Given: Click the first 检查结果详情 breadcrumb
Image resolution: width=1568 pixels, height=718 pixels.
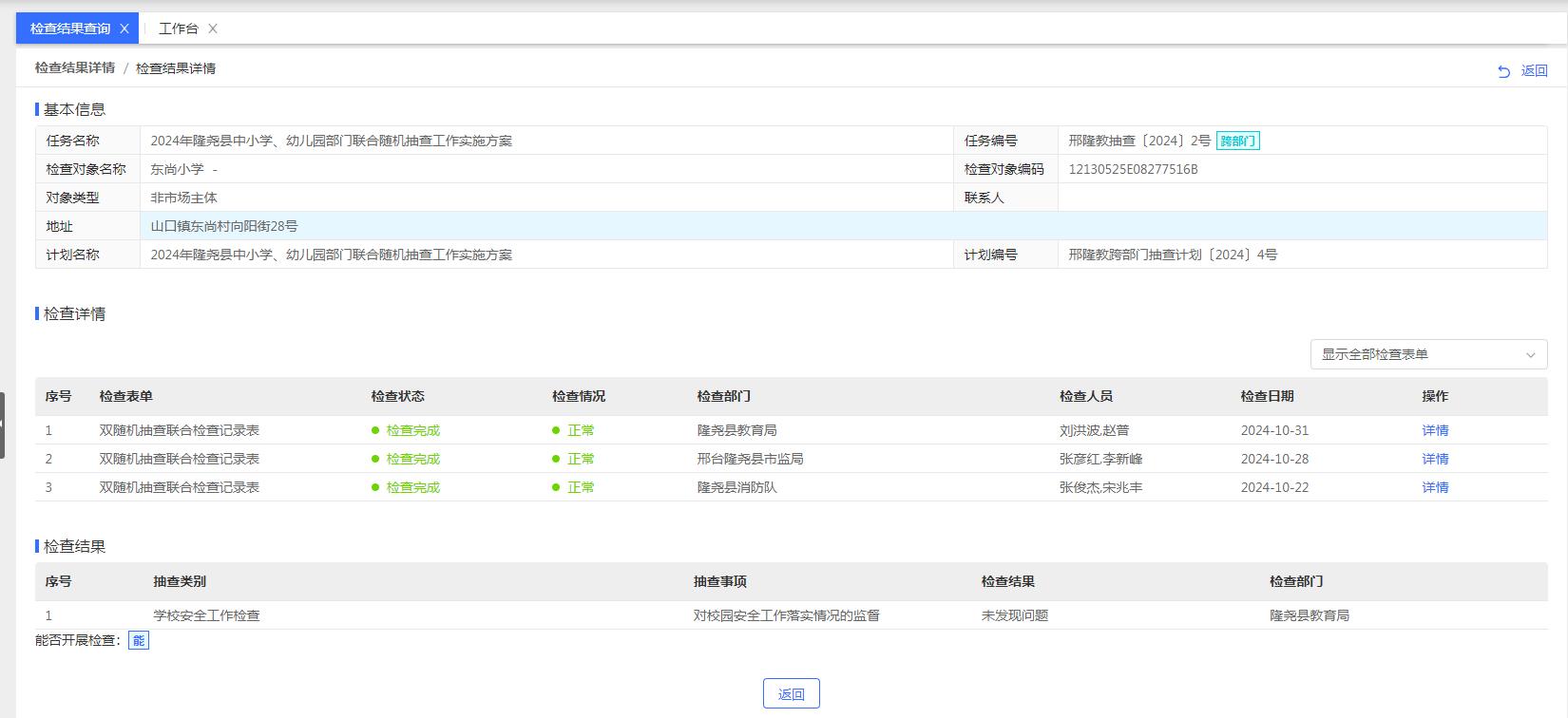Looking at the screenshot, I should pos(75,68).
